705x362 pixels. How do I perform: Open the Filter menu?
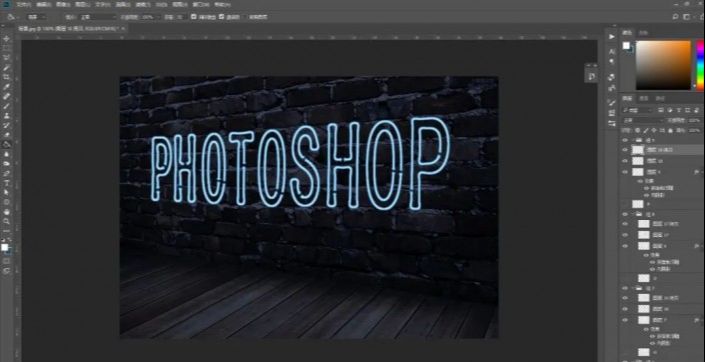[x=143, y=4]
